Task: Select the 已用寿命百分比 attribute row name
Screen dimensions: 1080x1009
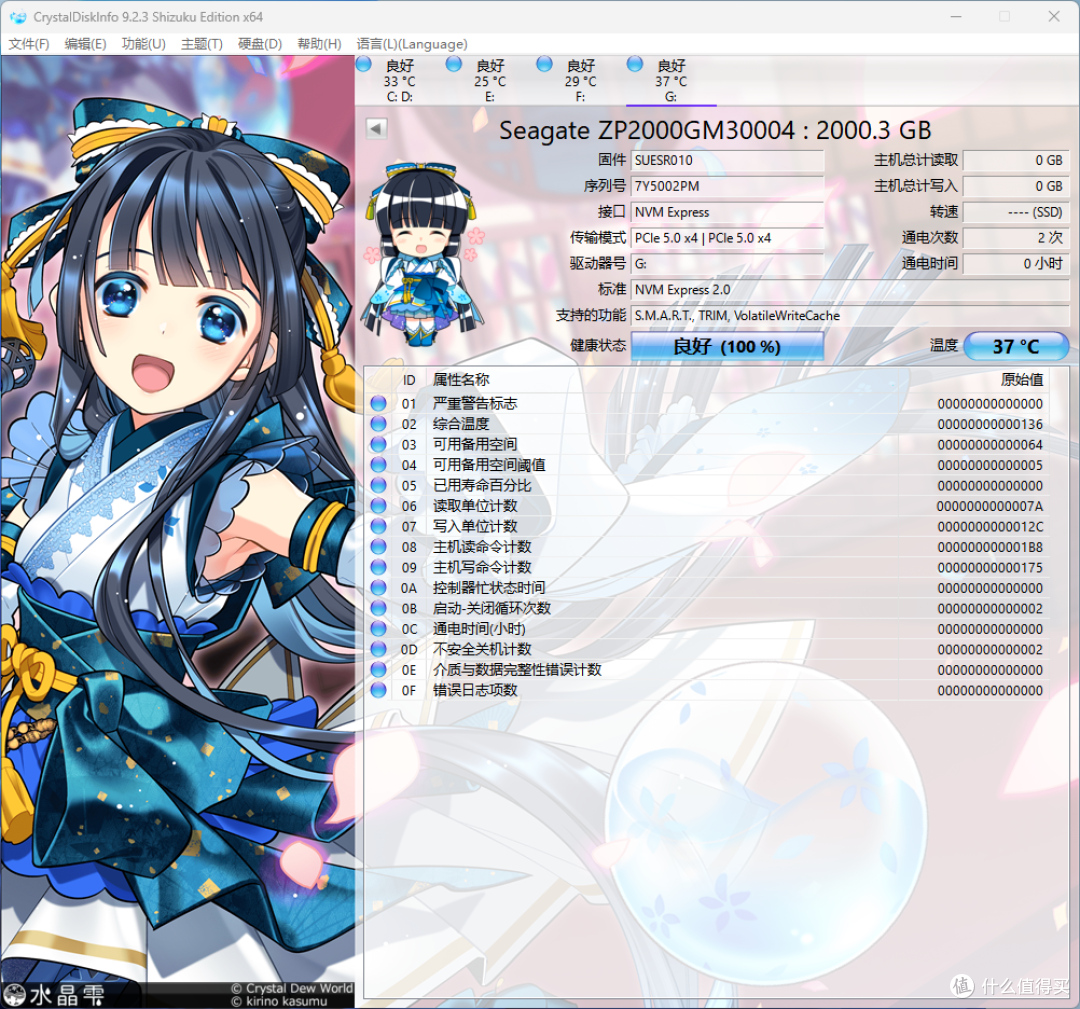Action: click(x=482, y=485)
